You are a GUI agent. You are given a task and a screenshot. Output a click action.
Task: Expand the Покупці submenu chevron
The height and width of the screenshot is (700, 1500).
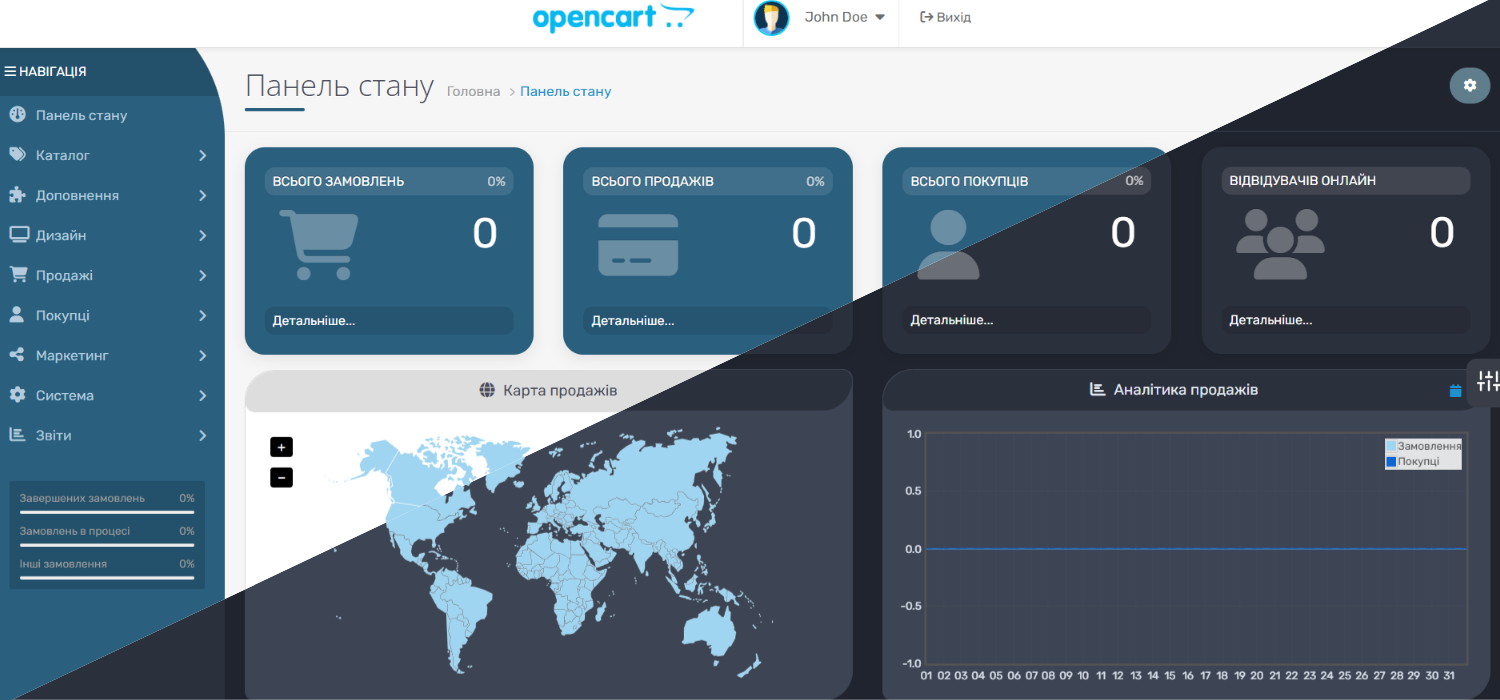202,315
